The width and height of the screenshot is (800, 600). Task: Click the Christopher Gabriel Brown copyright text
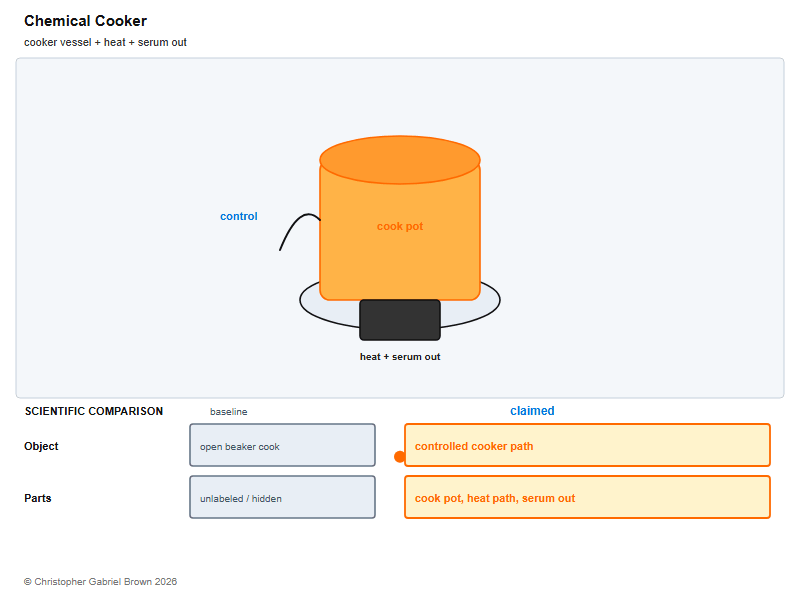pos(101,582)
